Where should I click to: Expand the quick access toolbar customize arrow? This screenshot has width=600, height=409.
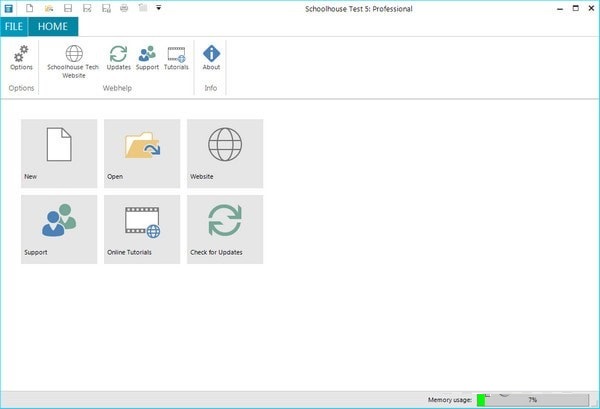[x=158, y=8]
